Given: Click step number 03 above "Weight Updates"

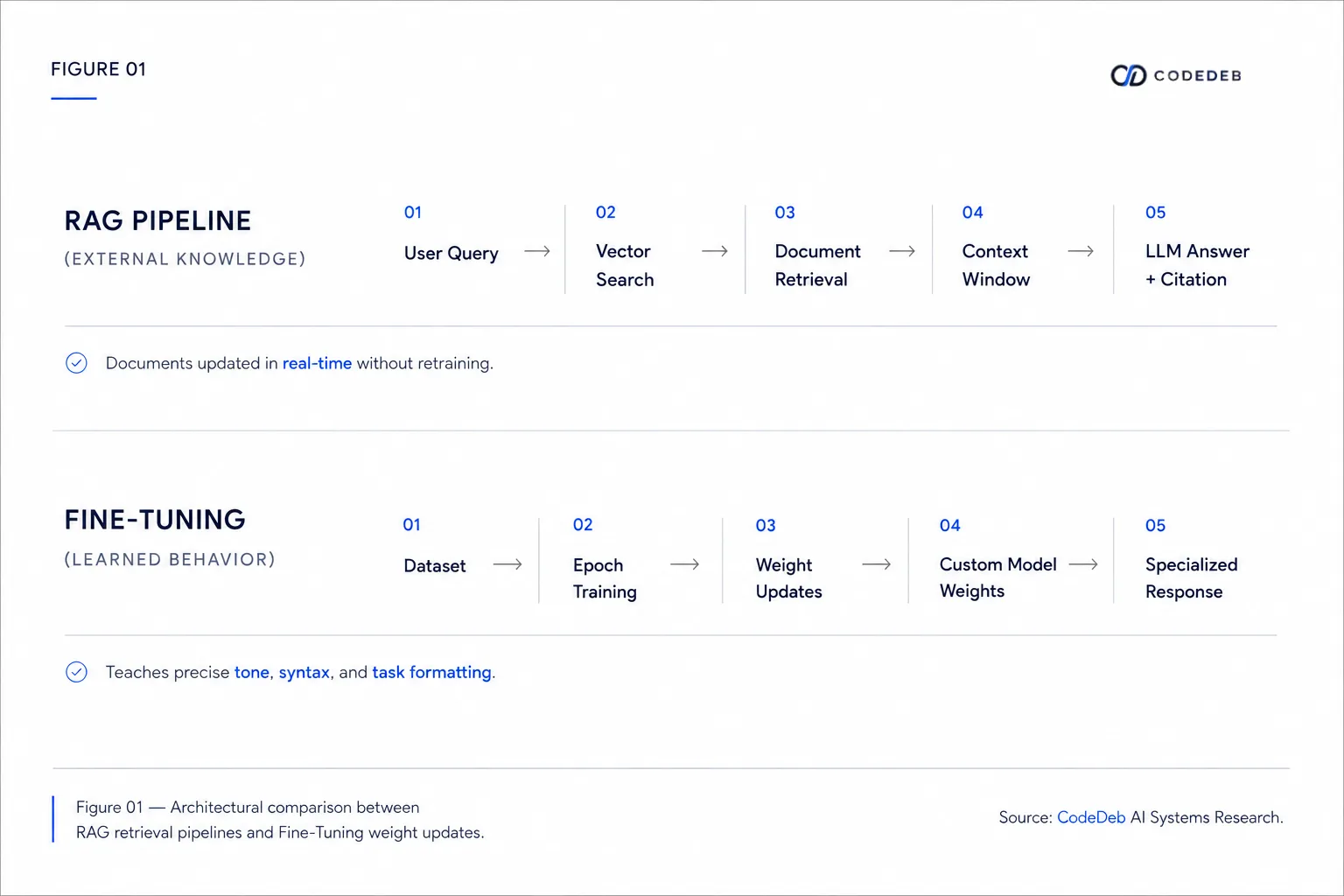Looking at the screenshot, I should (x=766, y=526).
